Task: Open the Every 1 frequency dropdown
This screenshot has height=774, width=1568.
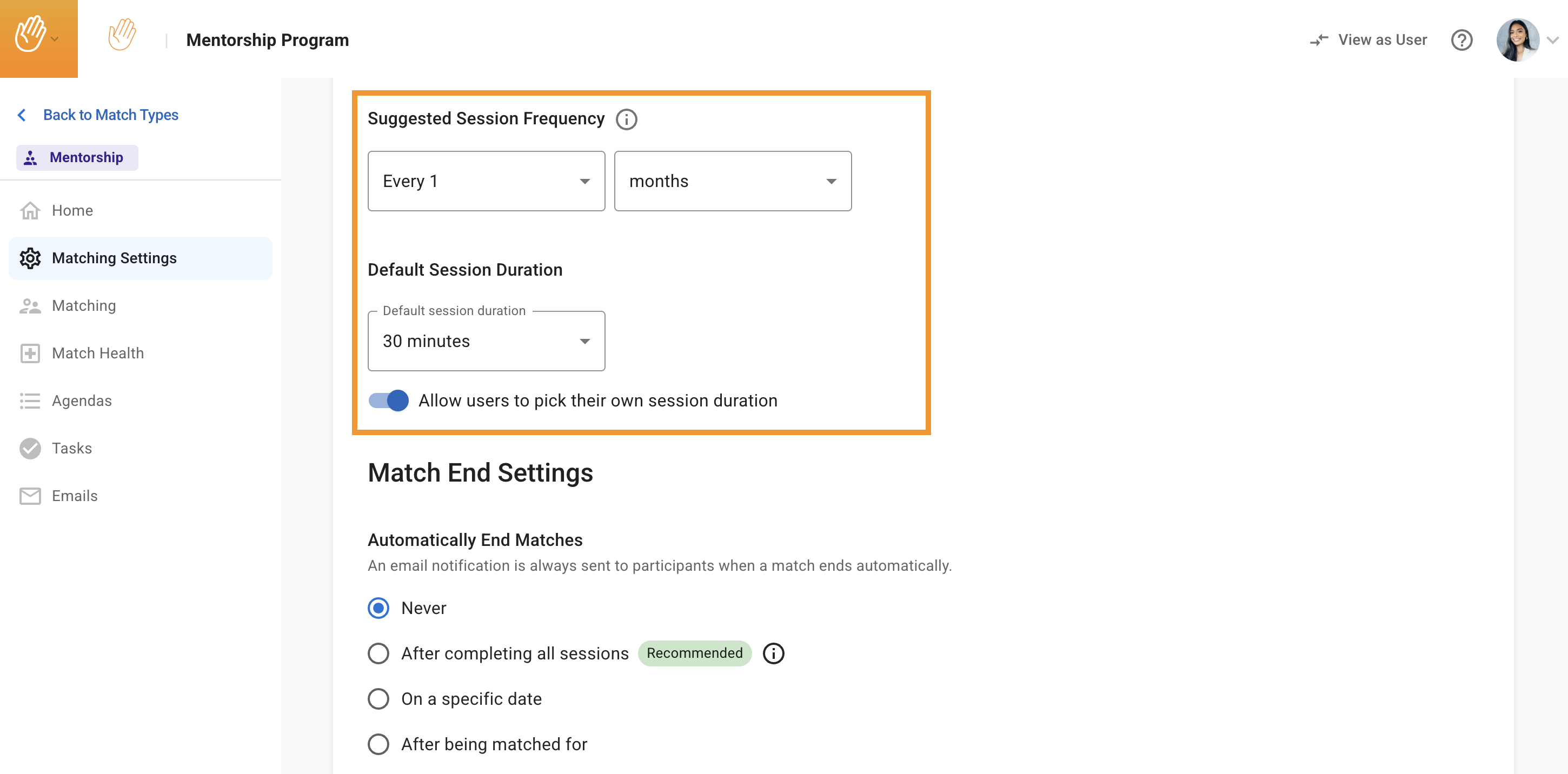Action: point(486,181)
